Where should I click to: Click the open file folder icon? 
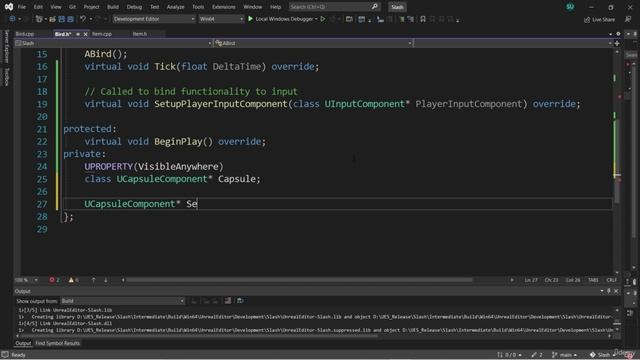52,19
